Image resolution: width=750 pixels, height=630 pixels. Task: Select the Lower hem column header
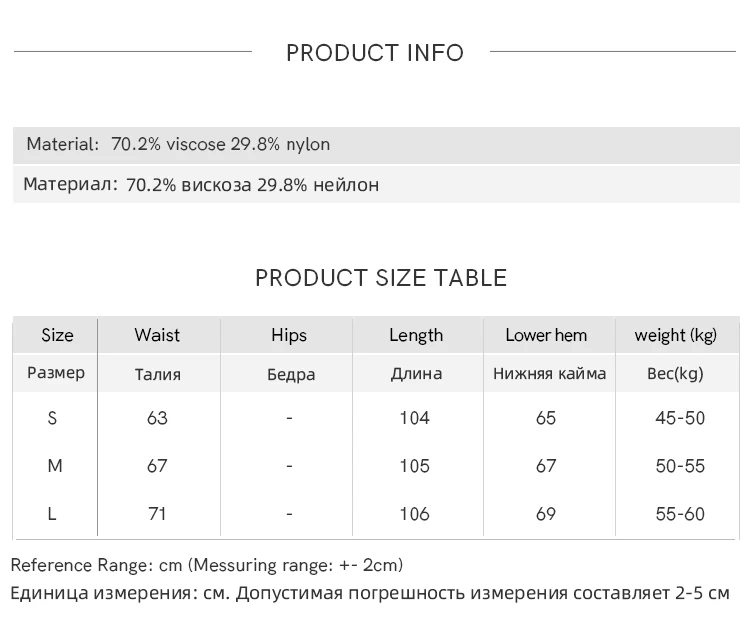click(x=546, y=335)
